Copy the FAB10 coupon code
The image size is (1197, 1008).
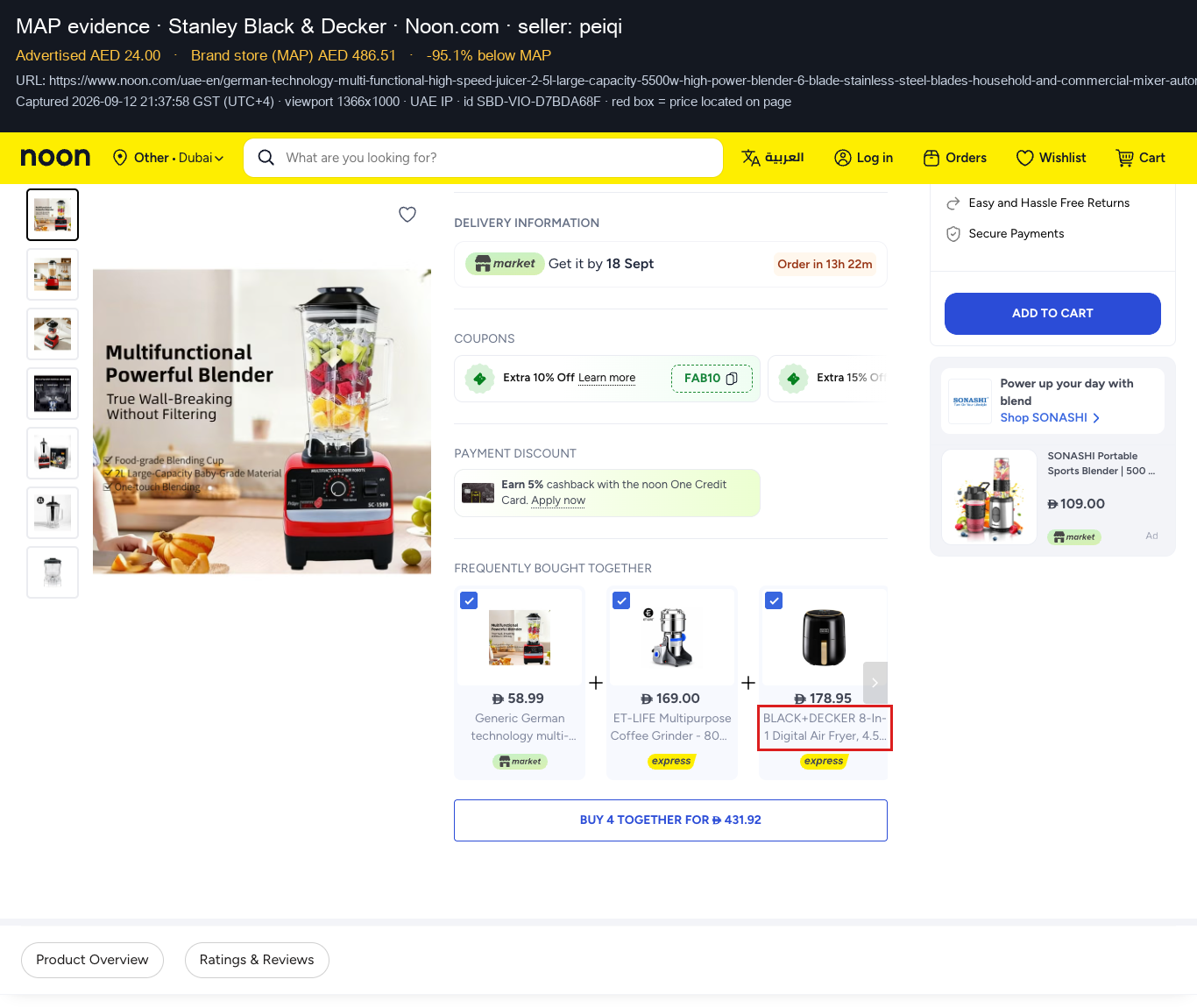coord(712,379)
